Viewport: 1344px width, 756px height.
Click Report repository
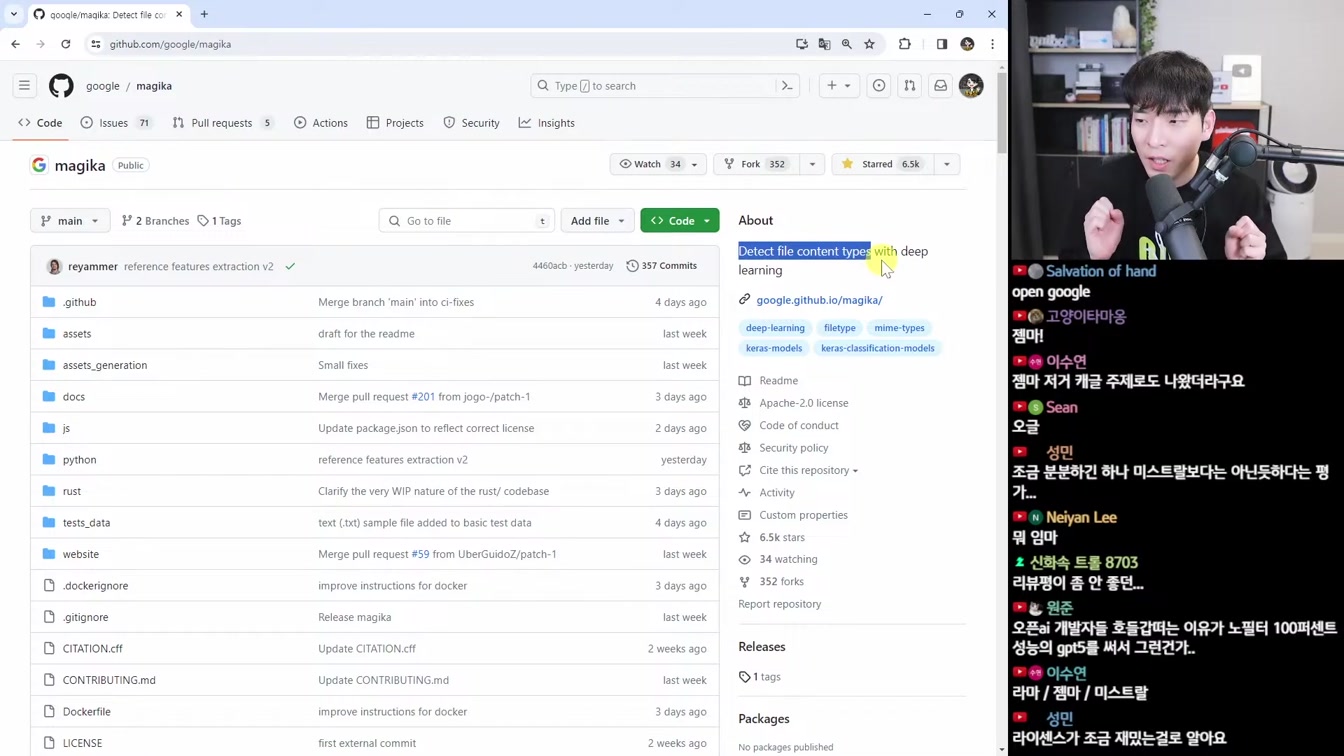[x=779, y=604]
